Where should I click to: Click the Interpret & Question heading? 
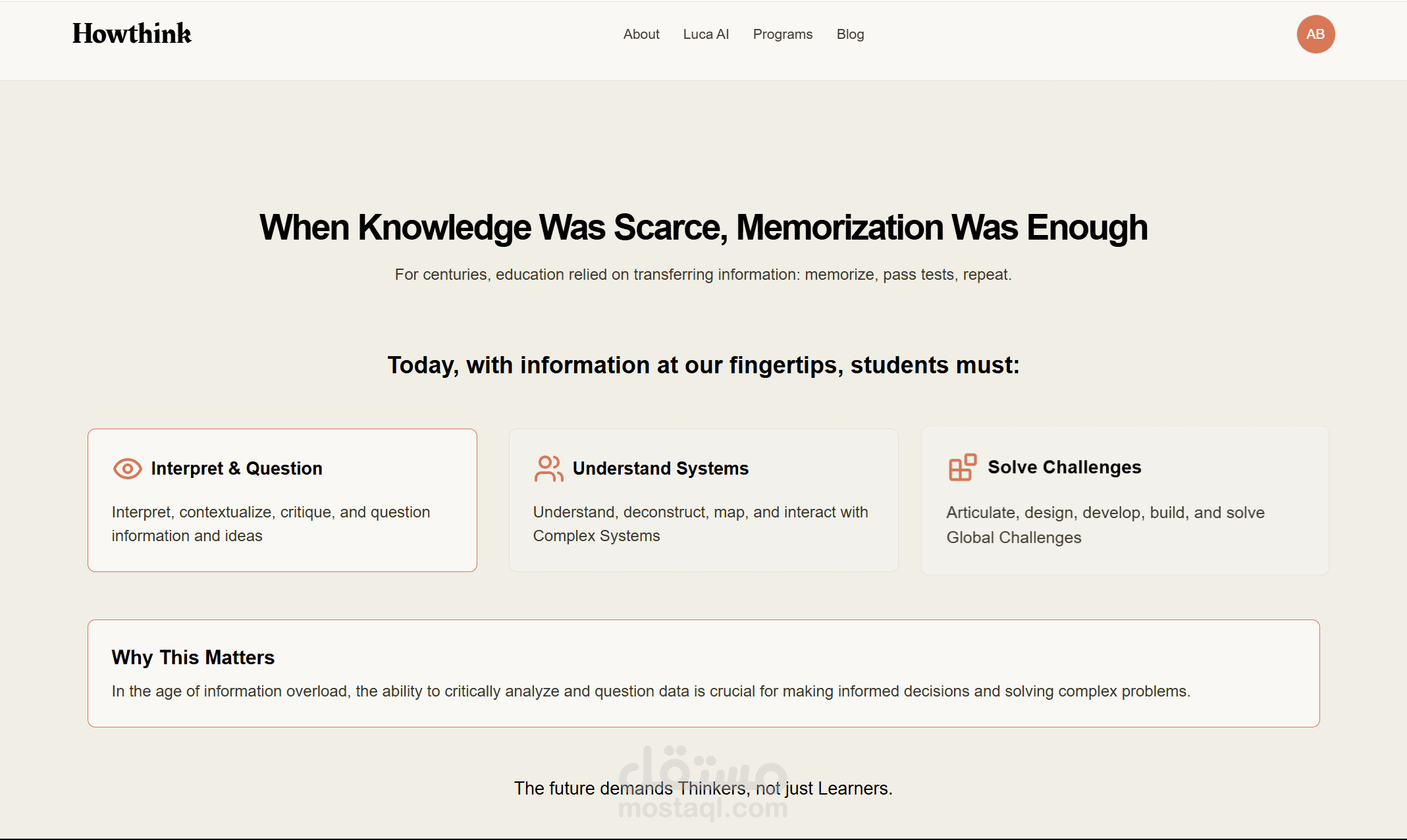tap(236, 469)
